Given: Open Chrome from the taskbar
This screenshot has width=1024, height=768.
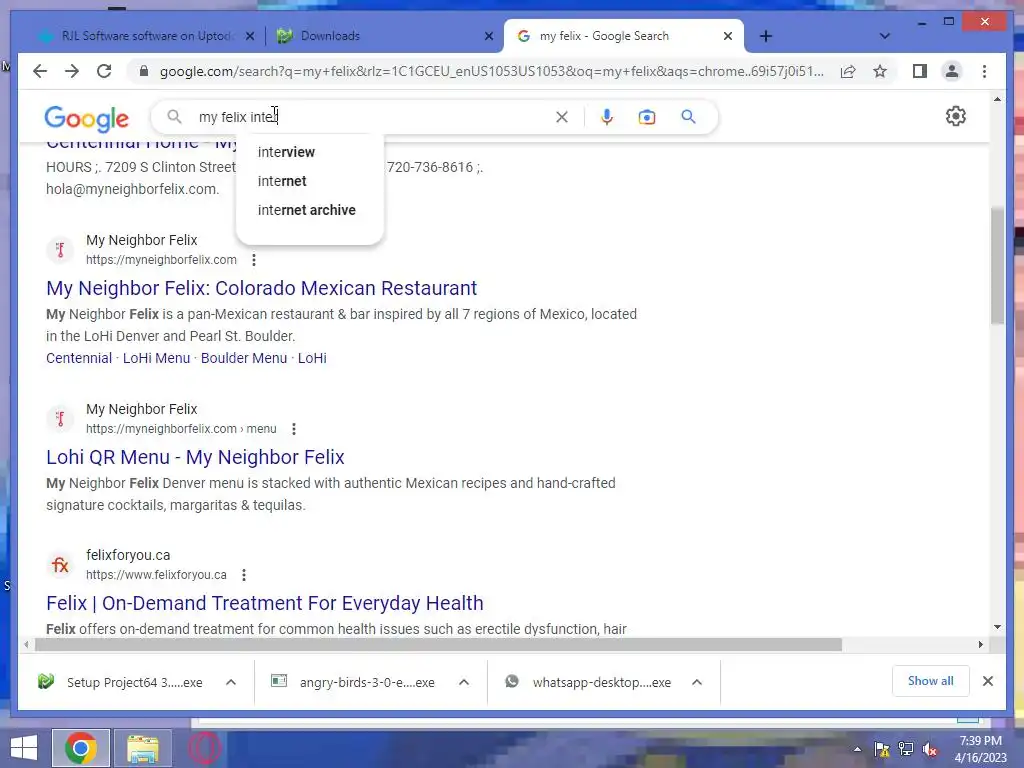Looking at the screenshot, I should coord(80,748).
